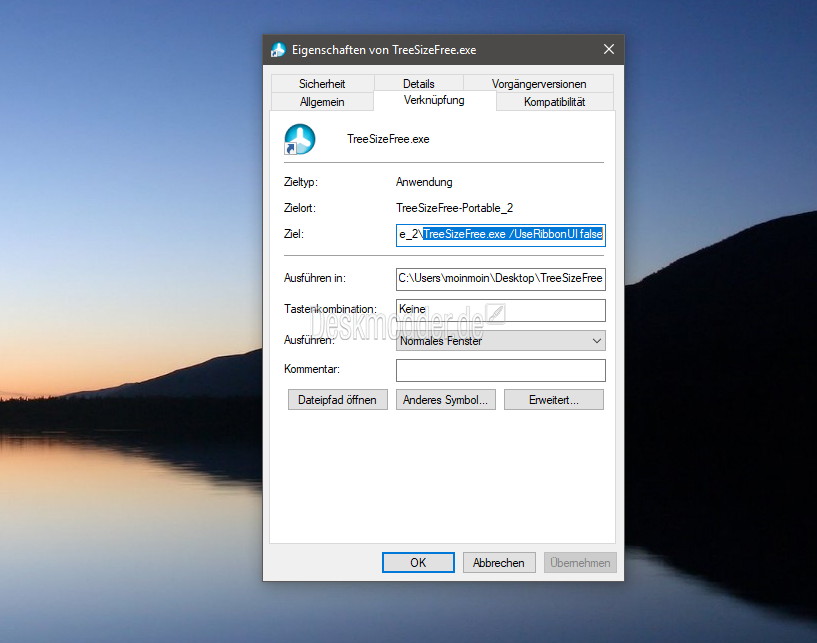Screen dimensions: 817x643
Task: Focus the Tastenkombination field
Action: (x=501, y=310)
